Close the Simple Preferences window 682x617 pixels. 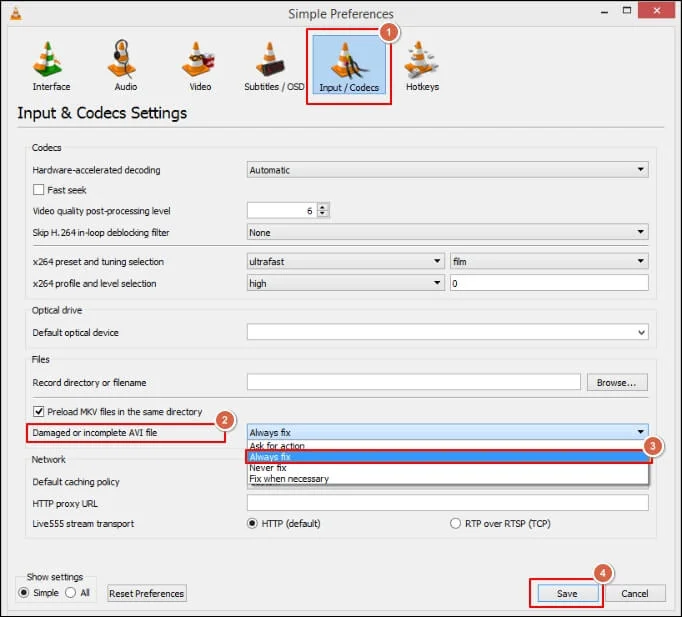coord(657,10)
